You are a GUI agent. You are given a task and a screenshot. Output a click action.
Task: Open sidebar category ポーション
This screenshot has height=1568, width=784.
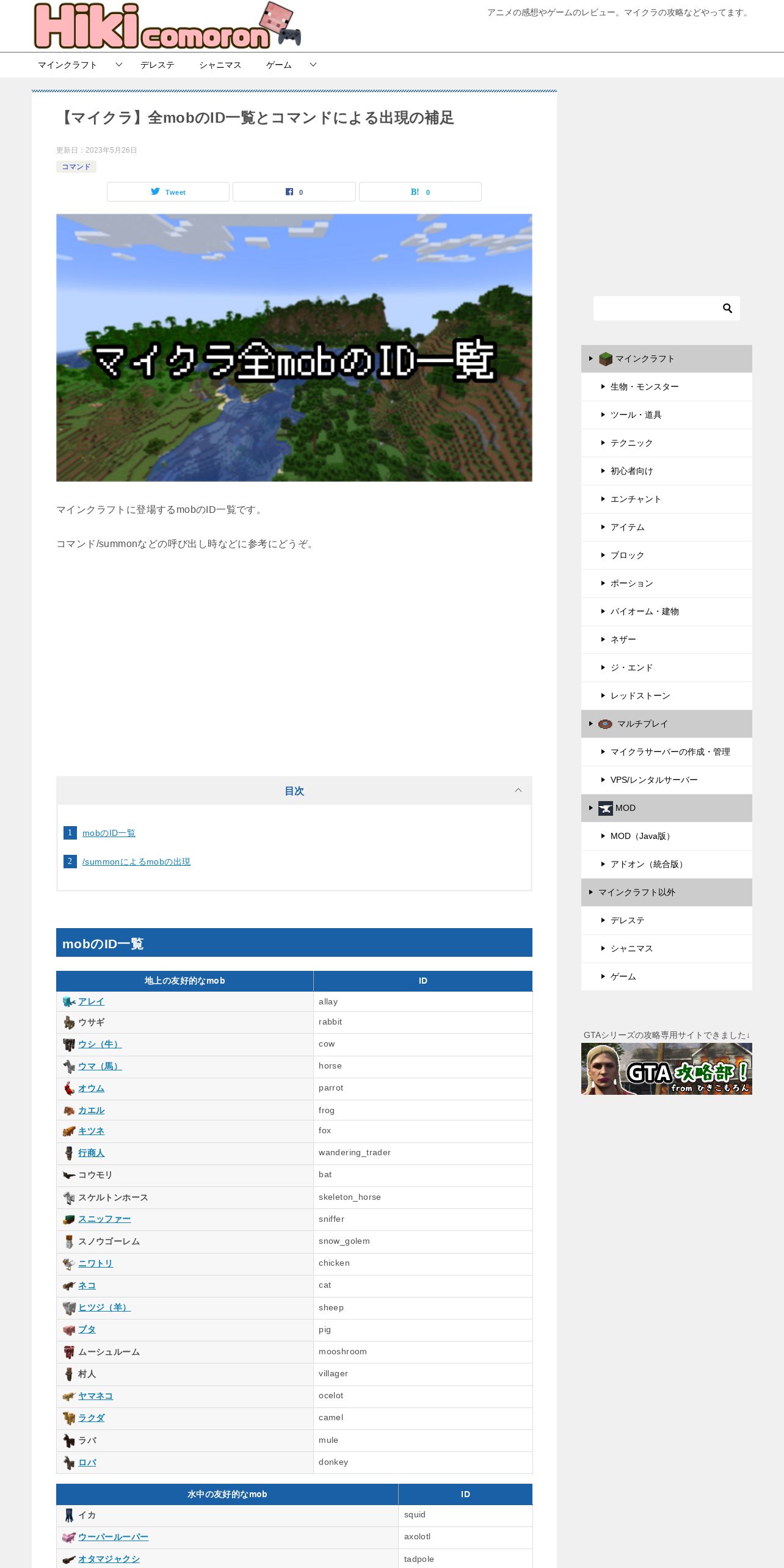[667, 584]
